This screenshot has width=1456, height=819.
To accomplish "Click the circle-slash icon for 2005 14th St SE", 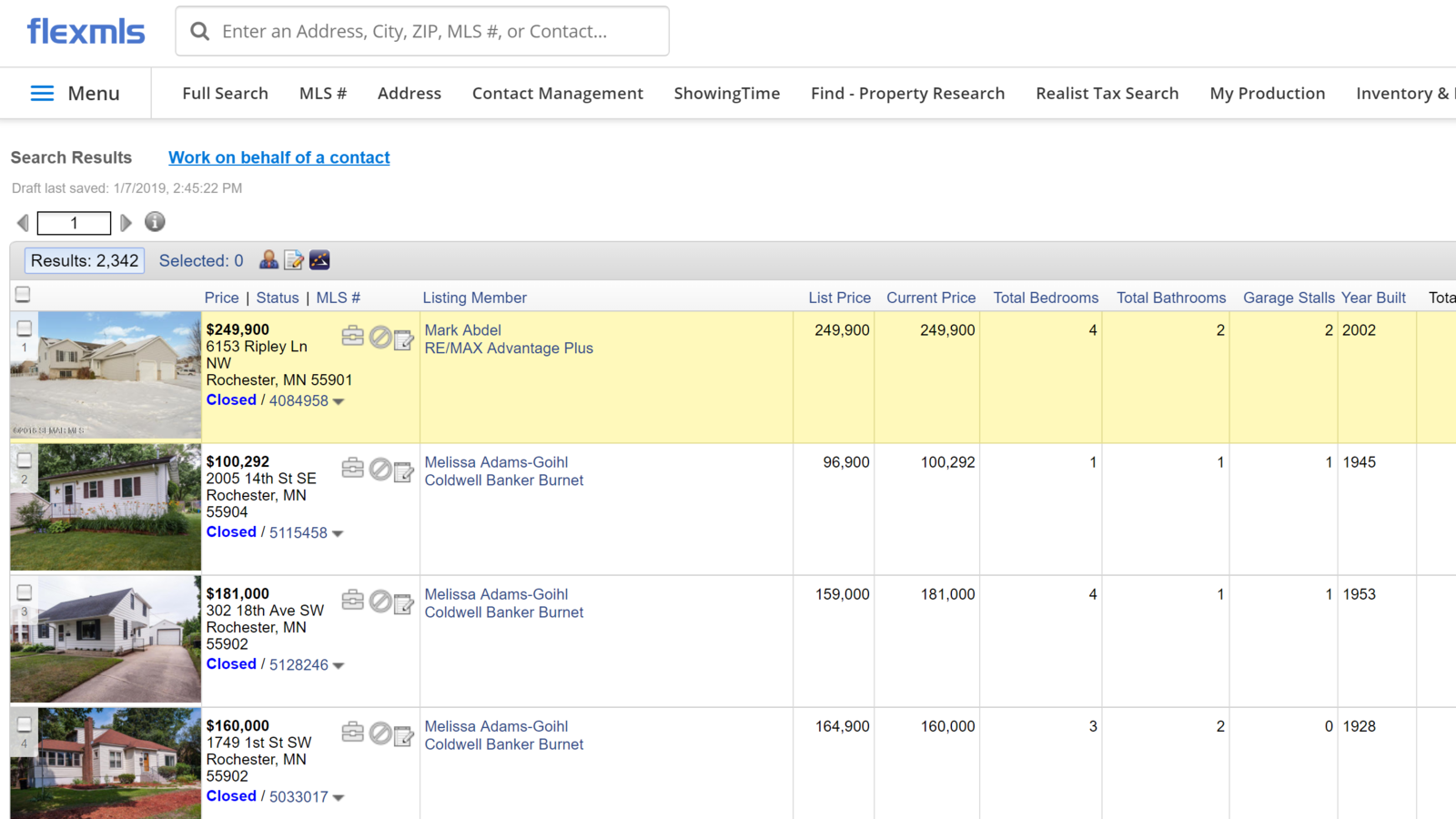I will pos(380,470).
